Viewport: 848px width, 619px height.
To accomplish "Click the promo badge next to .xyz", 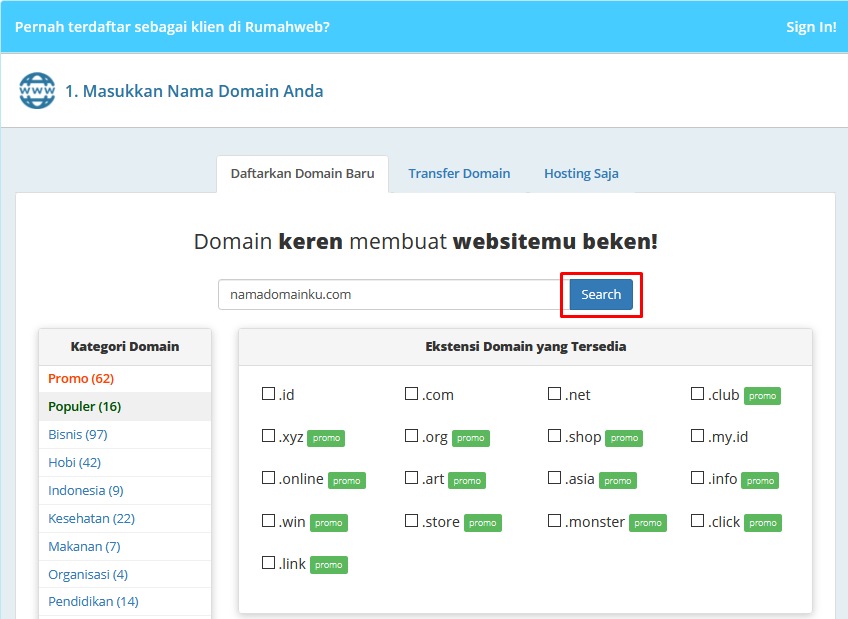I will [327, 437].
